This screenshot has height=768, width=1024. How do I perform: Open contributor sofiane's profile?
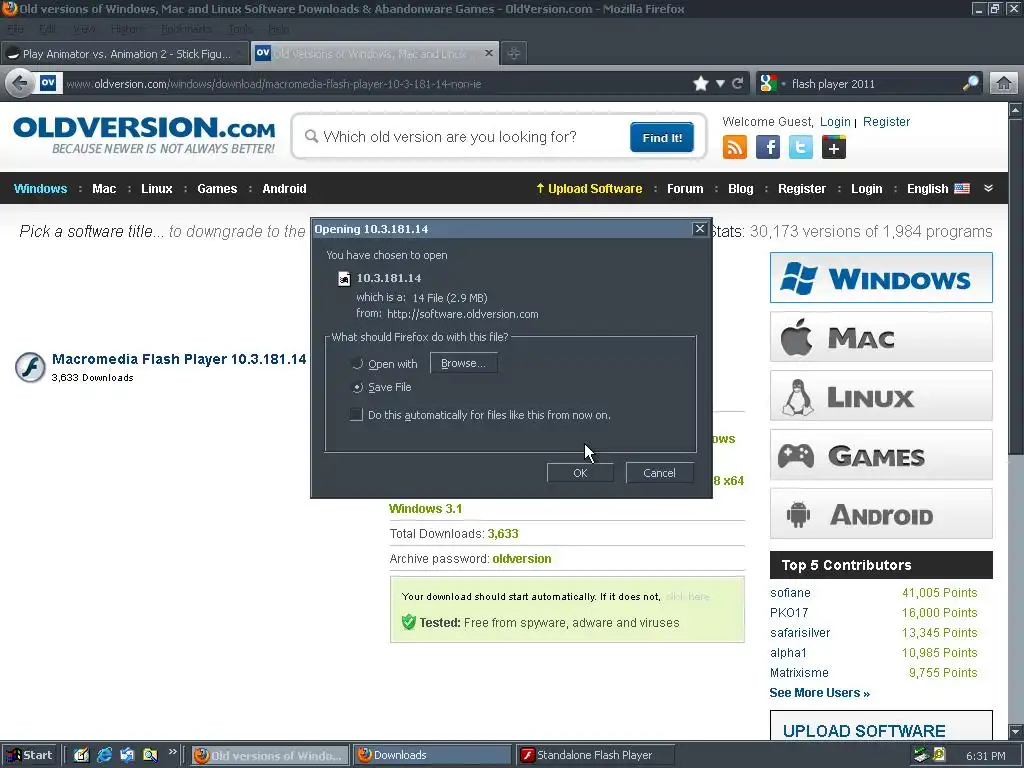pos(790,593)
